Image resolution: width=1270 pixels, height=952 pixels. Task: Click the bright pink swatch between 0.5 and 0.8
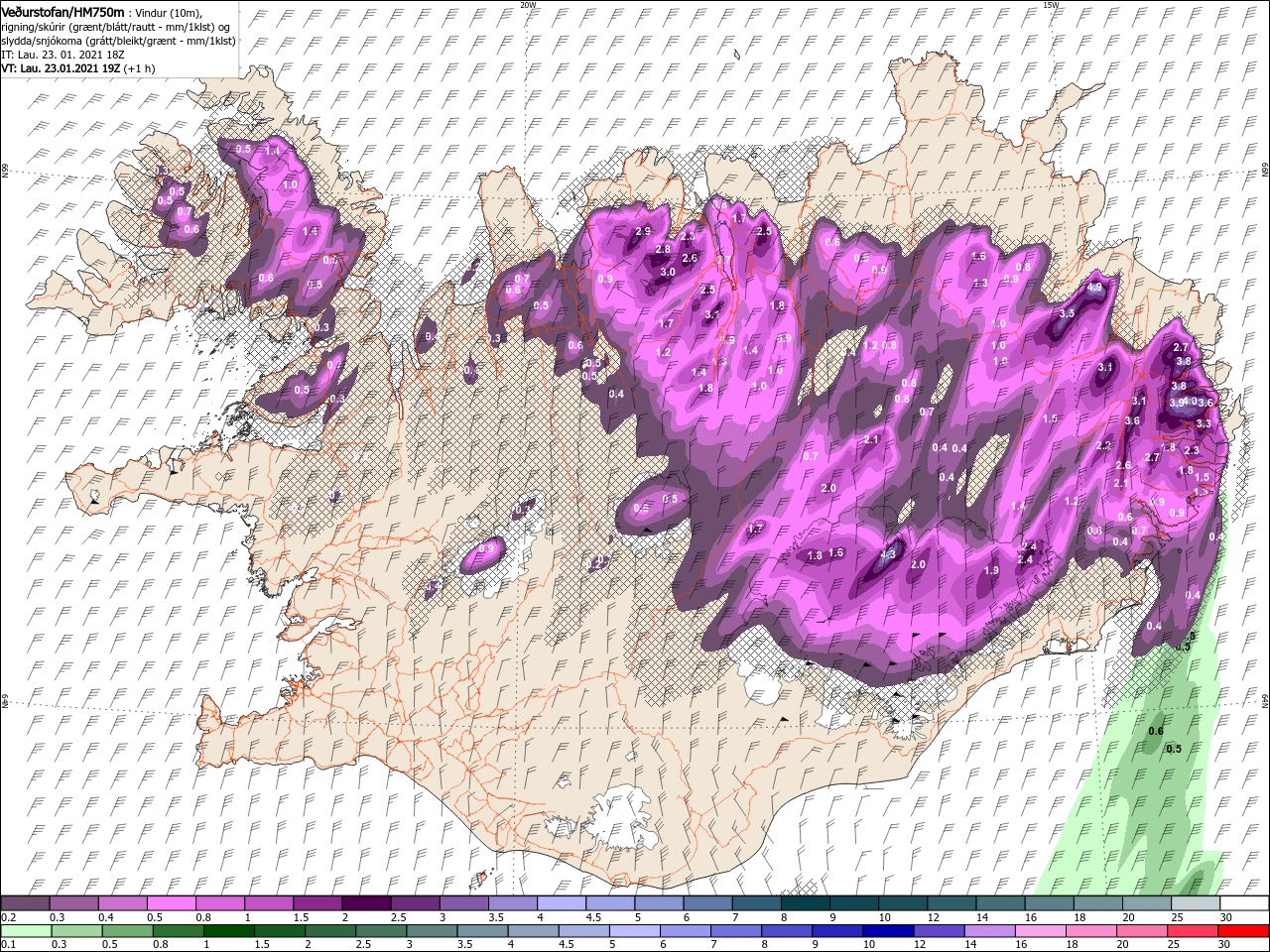[x=171, y=903]
